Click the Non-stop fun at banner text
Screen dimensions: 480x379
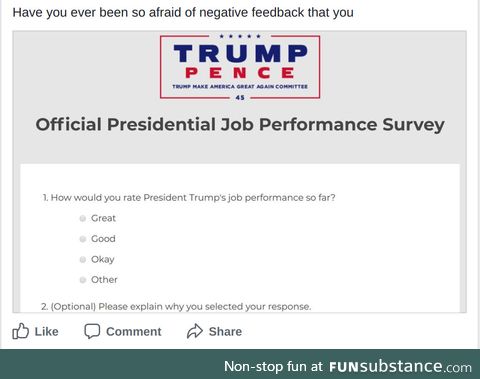pos(273,366)
